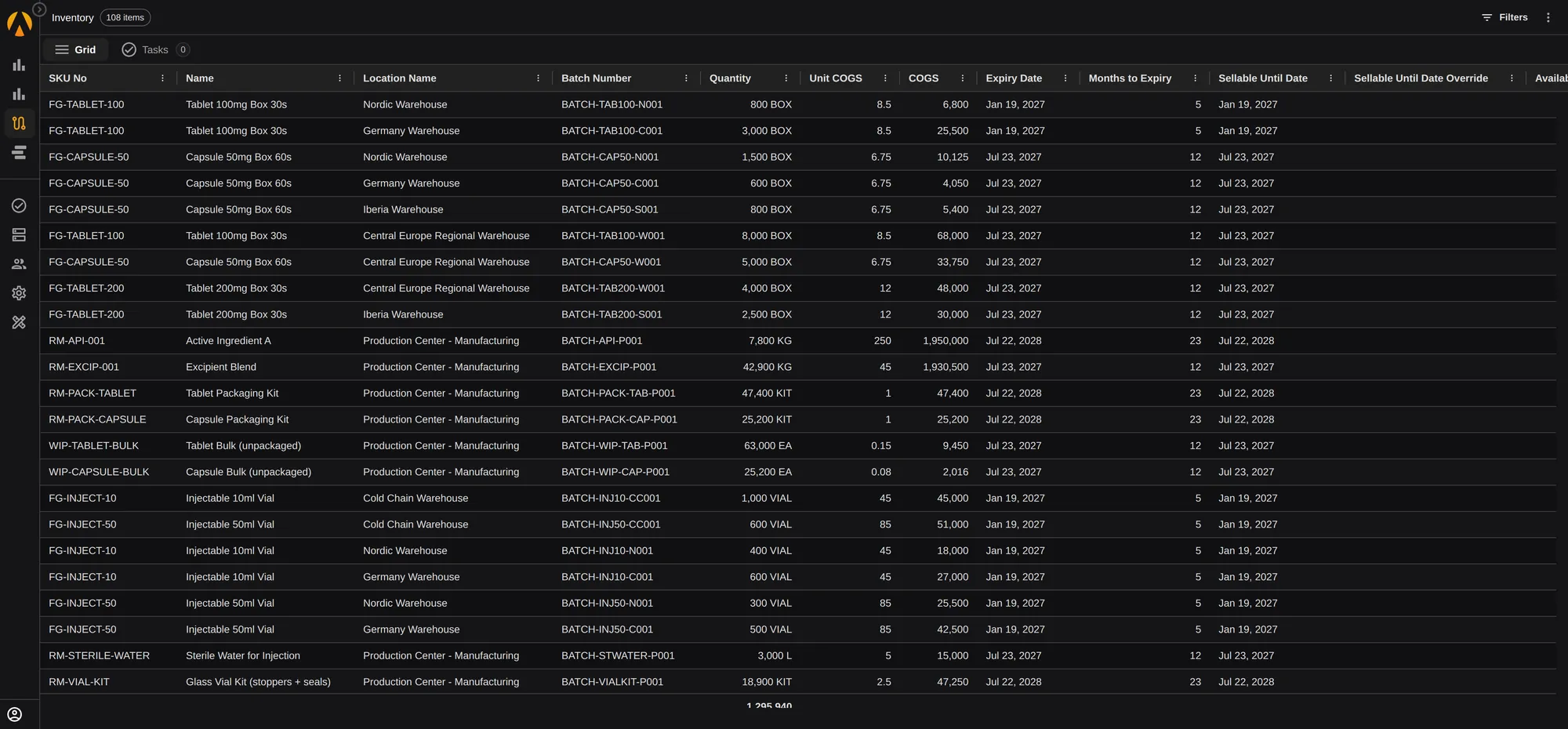Screen dimensions: 1568x729
Task: Switch to the Tasks tab
Action: coord(155,49)
